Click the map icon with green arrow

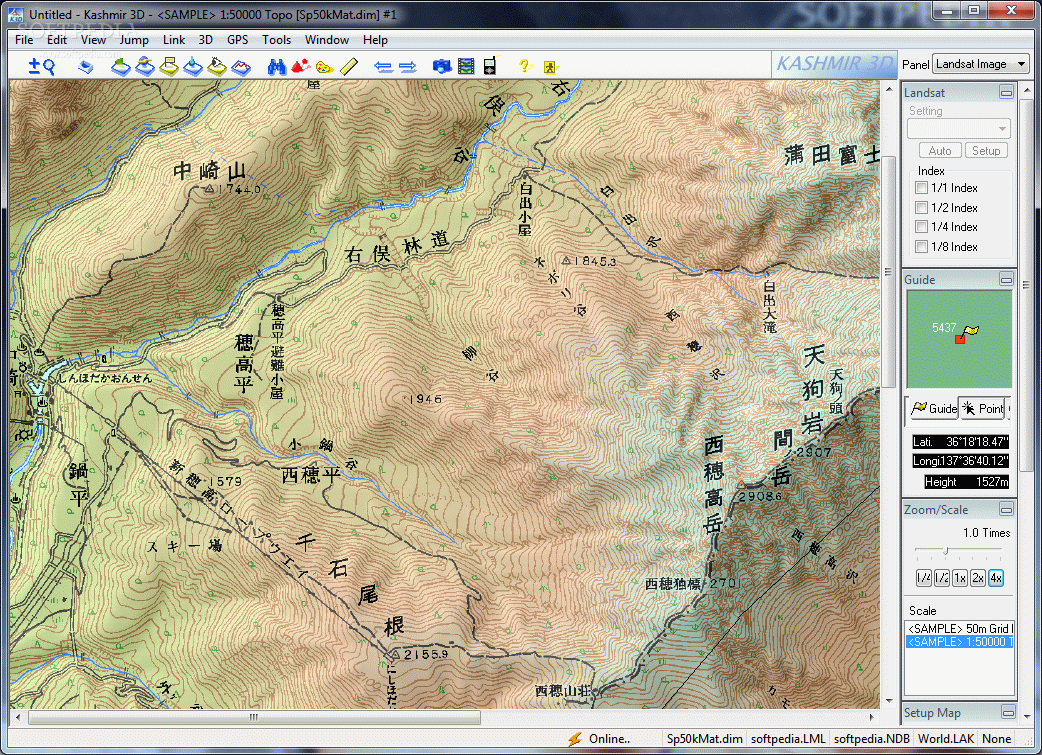pos(120,66)
